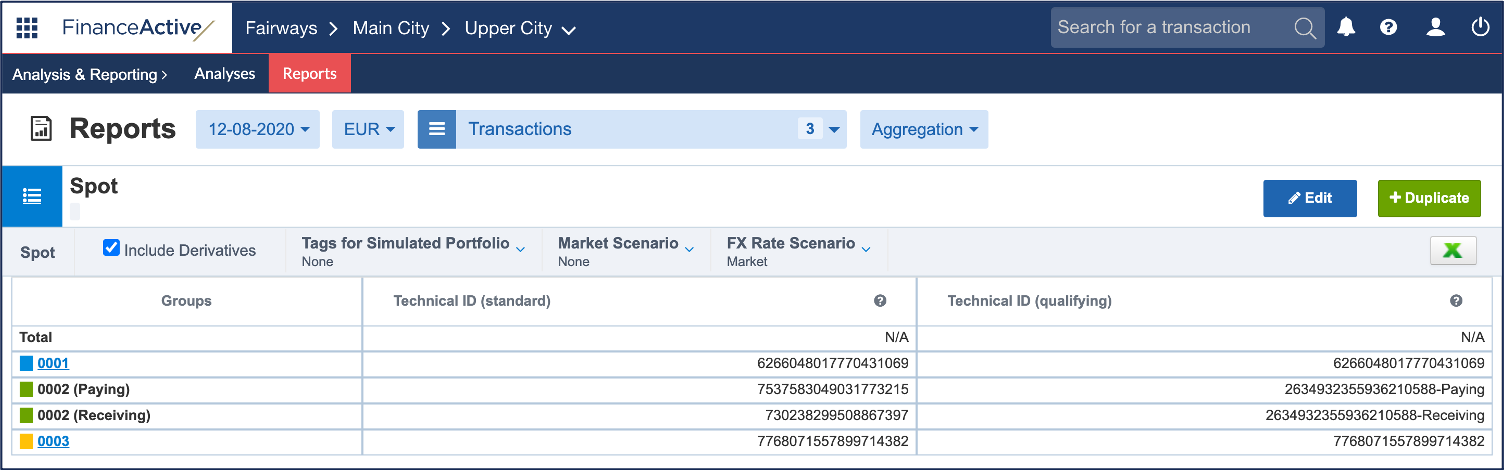Open the Aggregation dropdown

pyautogui.click(x=924, y=129)
